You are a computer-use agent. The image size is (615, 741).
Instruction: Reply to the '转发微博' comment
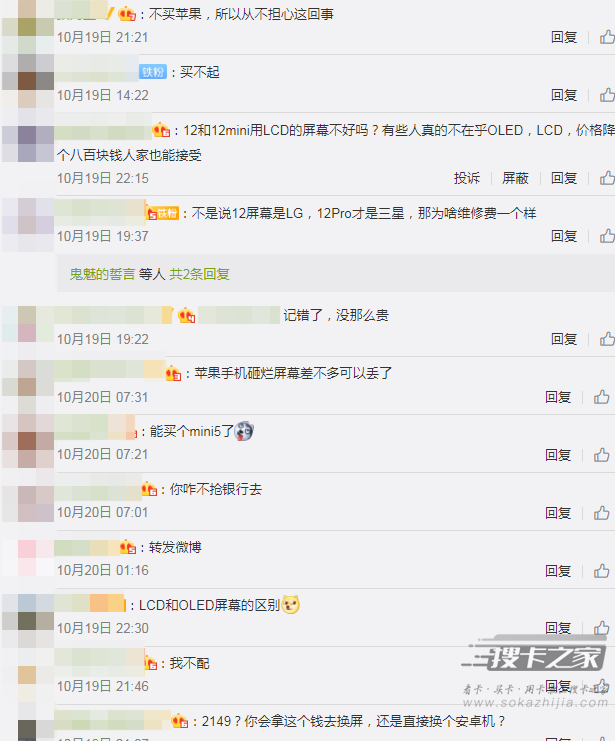(x=558, y=571)
